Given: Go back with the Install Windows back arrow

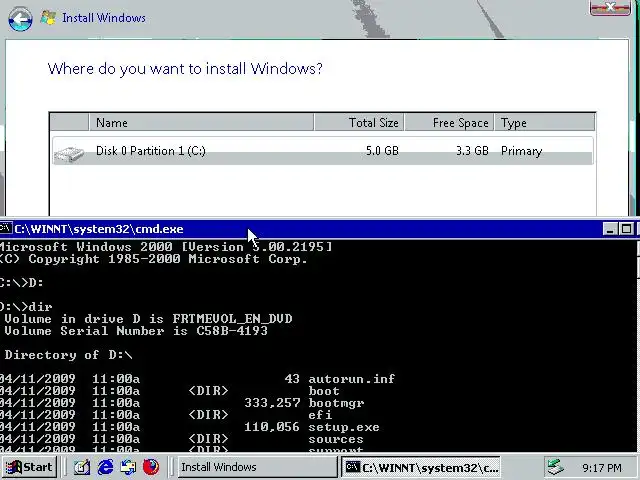Looking at the screenshot, I should [20, 18].
